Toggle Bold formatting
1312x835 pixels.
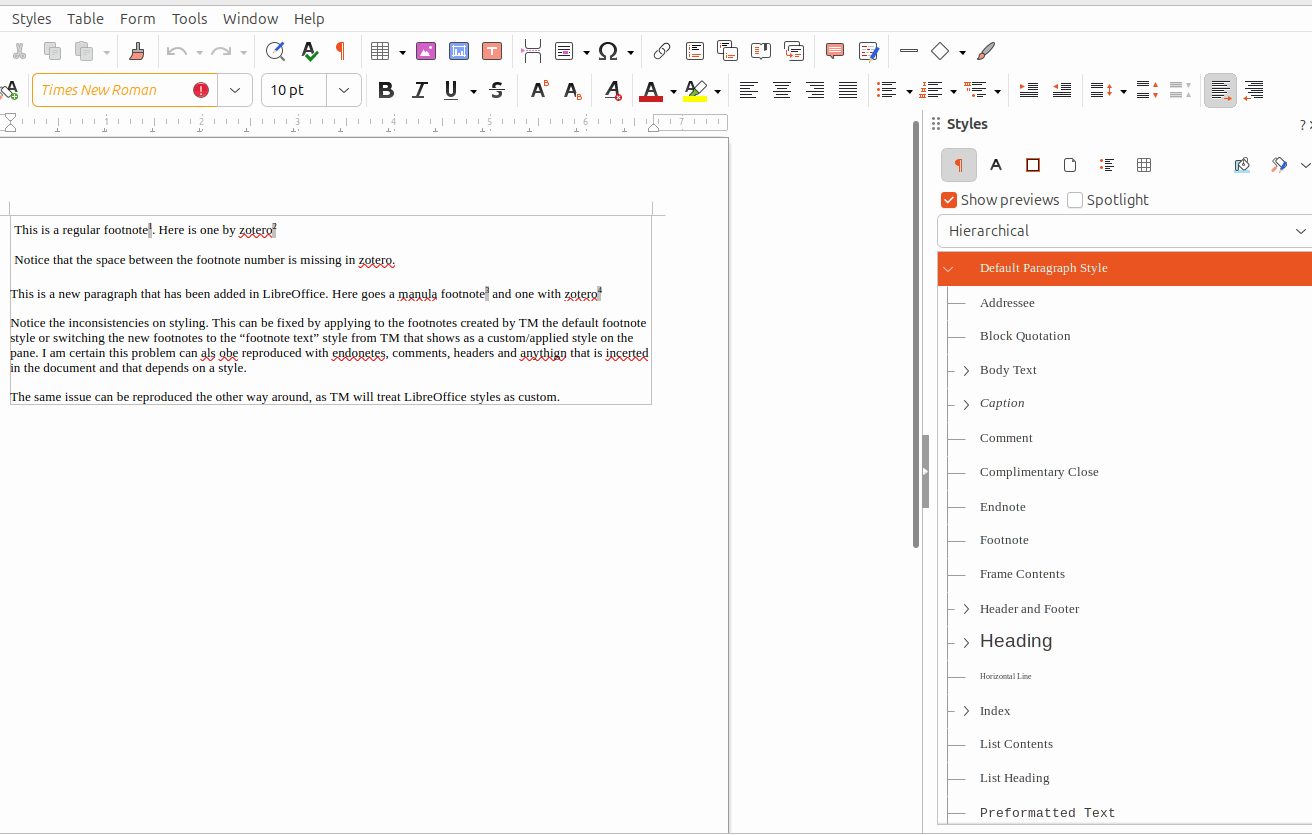click(x=386, y=90)
